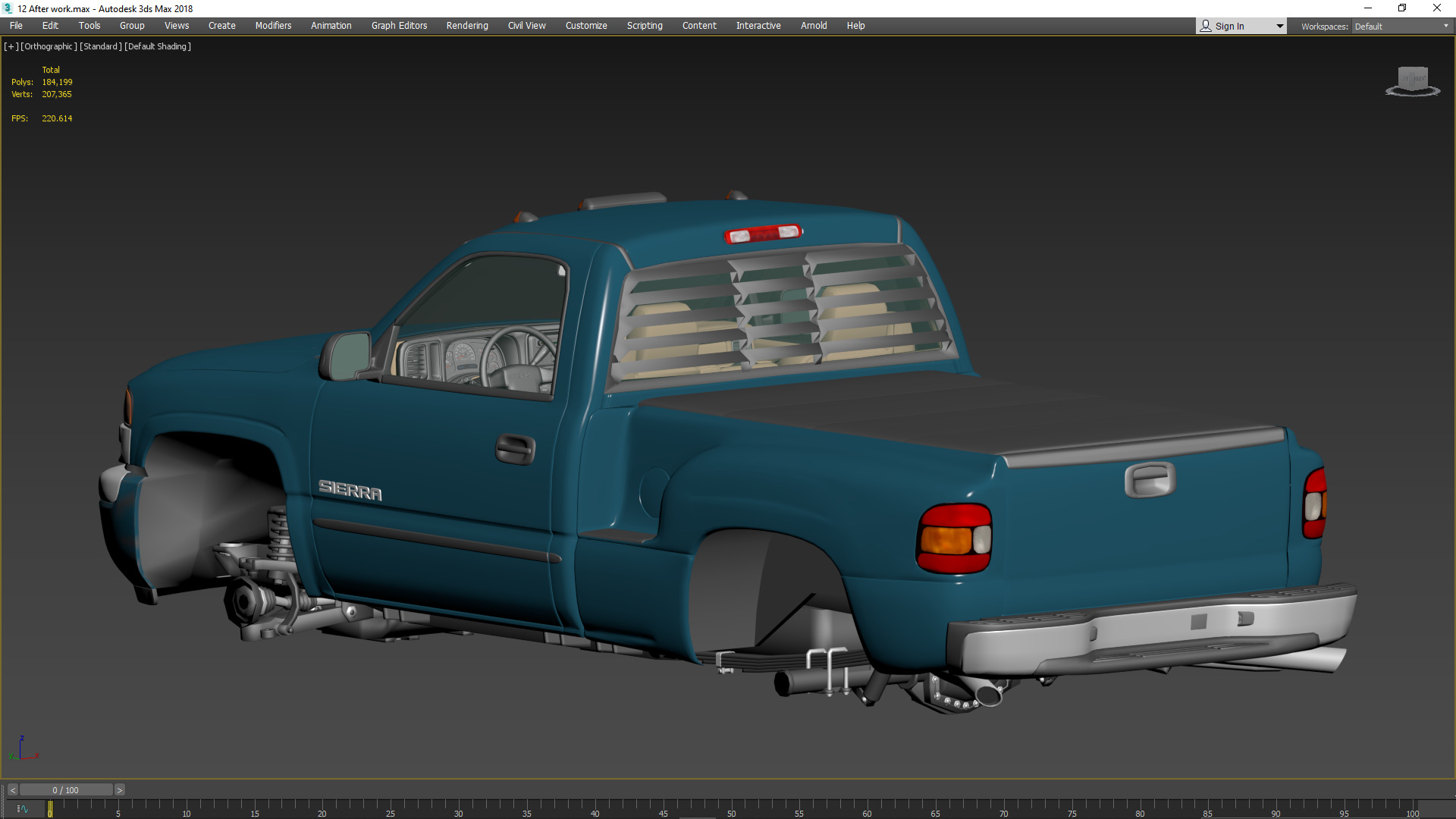The width and height of the screenshot is (1456, 819).
Task: Click the ViewCube navigation cube
Action: 1413,79
